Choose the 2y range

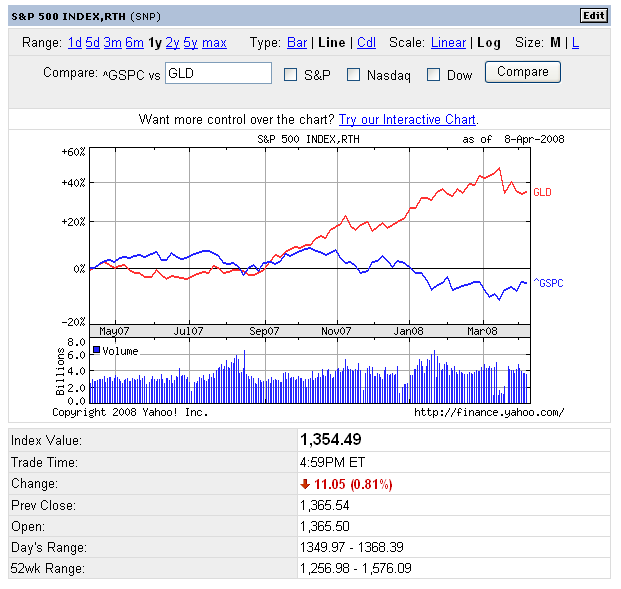coord(173,43)
